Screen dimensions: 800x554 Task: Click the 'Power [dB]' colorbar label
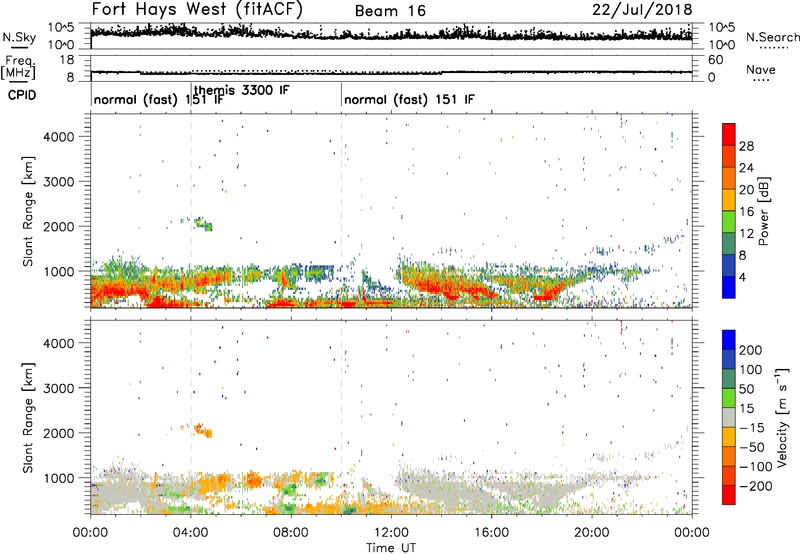point(763,211)
